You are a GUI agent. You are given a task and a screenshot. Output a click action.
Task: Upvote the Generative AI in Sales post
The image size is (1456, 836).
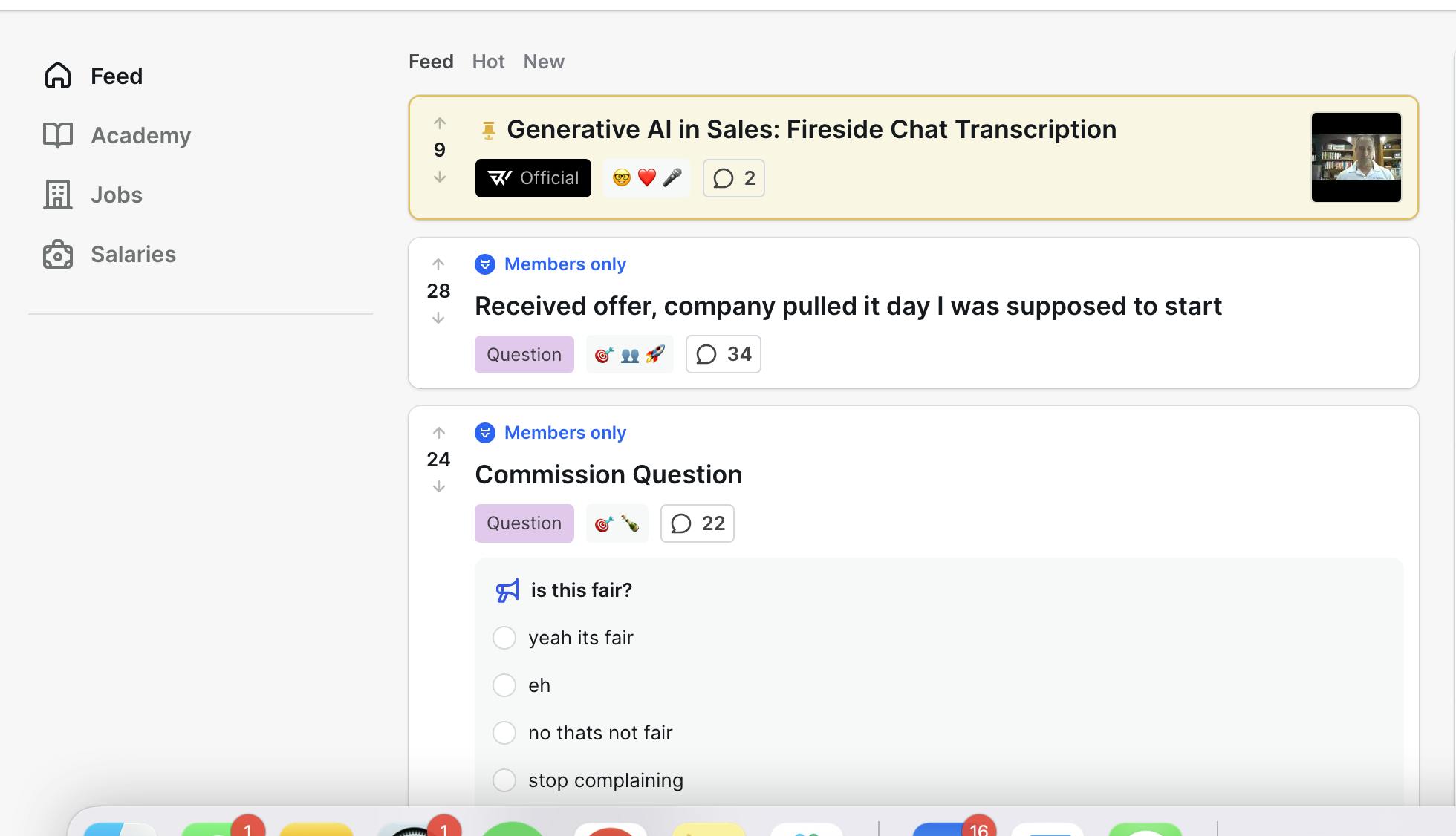(440, 123)
